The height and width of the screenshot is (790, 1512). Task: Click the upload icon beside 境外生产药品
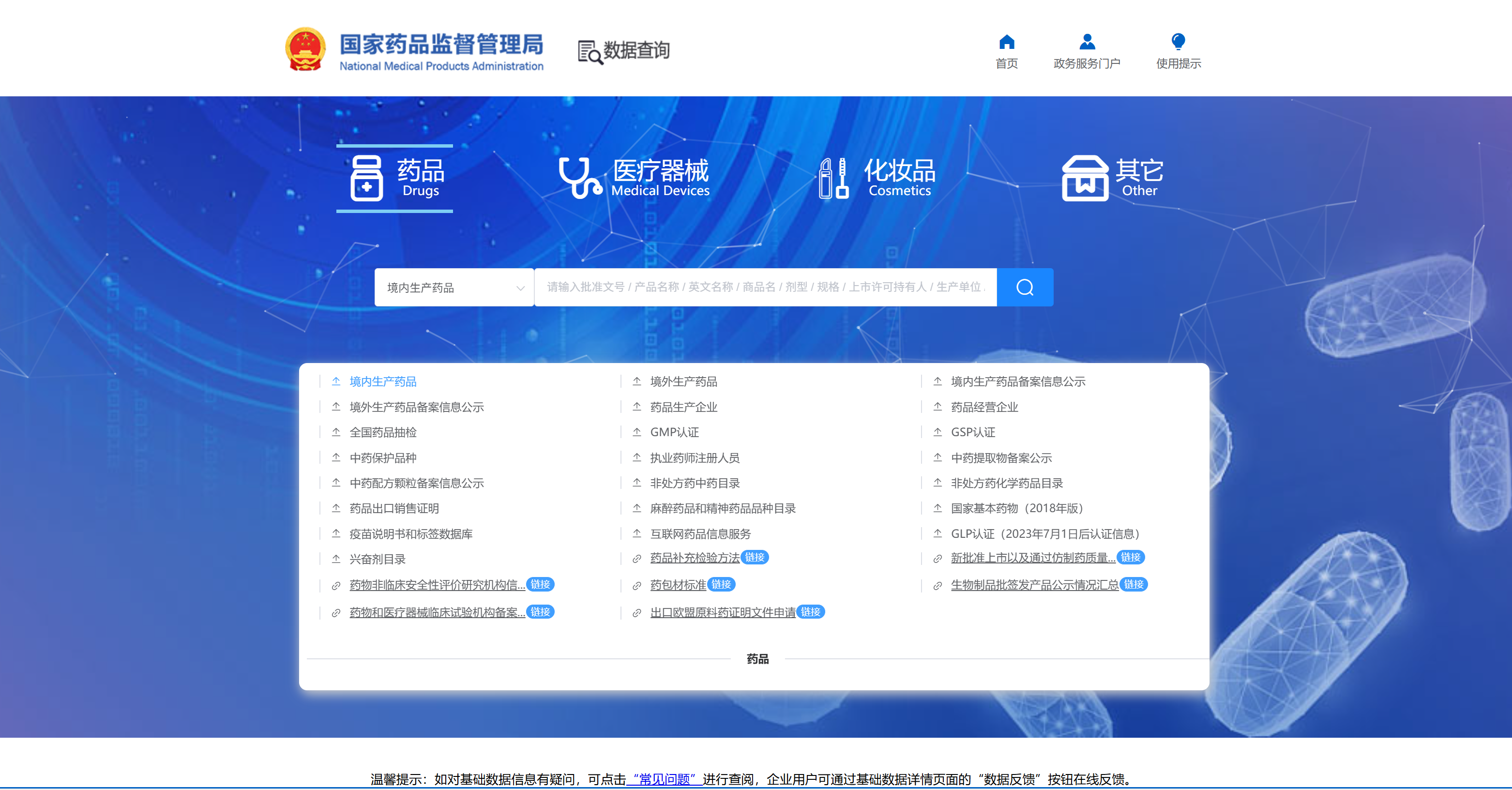coord(637,381)
